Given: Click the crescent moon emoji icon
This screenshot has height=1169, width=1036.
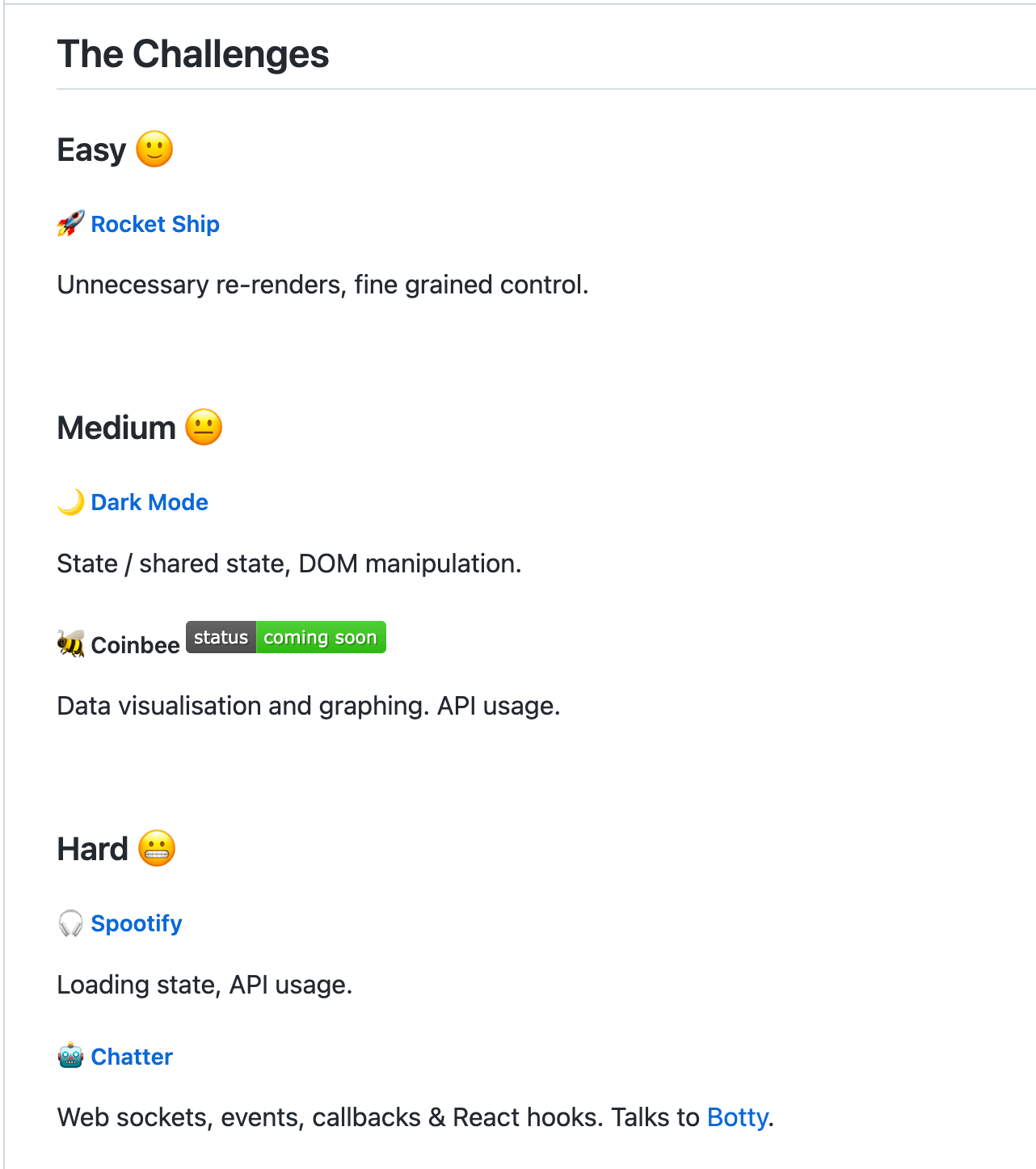Looking at the screenshot, I should coord(71,502).
